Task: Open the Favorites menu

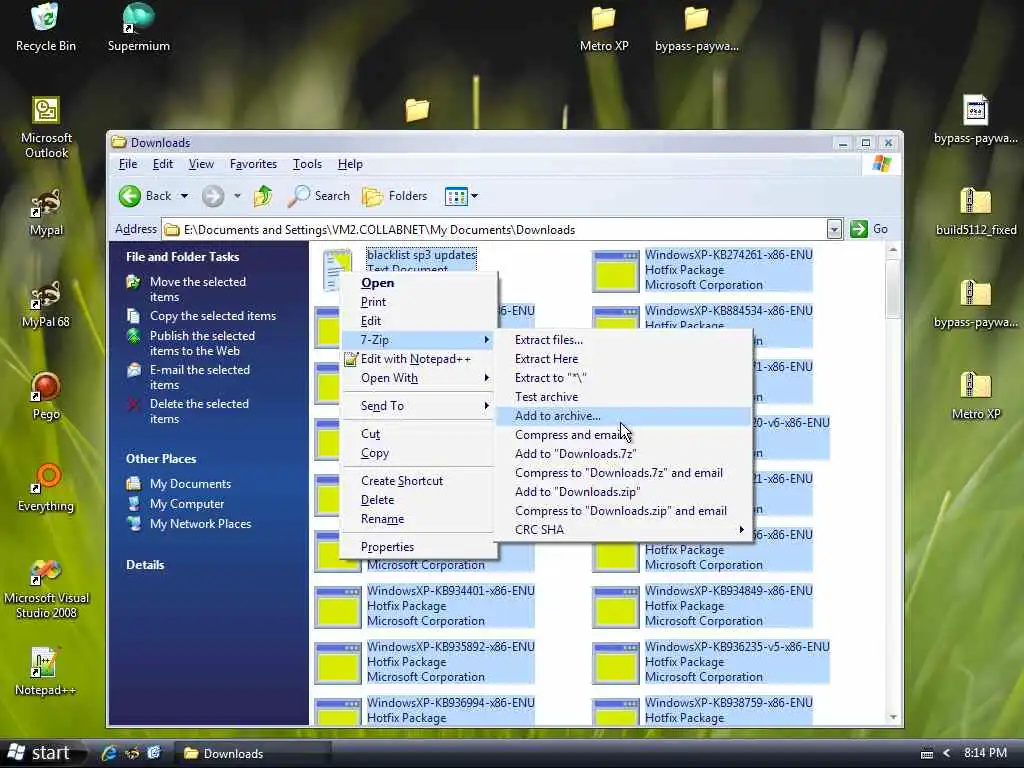Action: pos(253,164)
